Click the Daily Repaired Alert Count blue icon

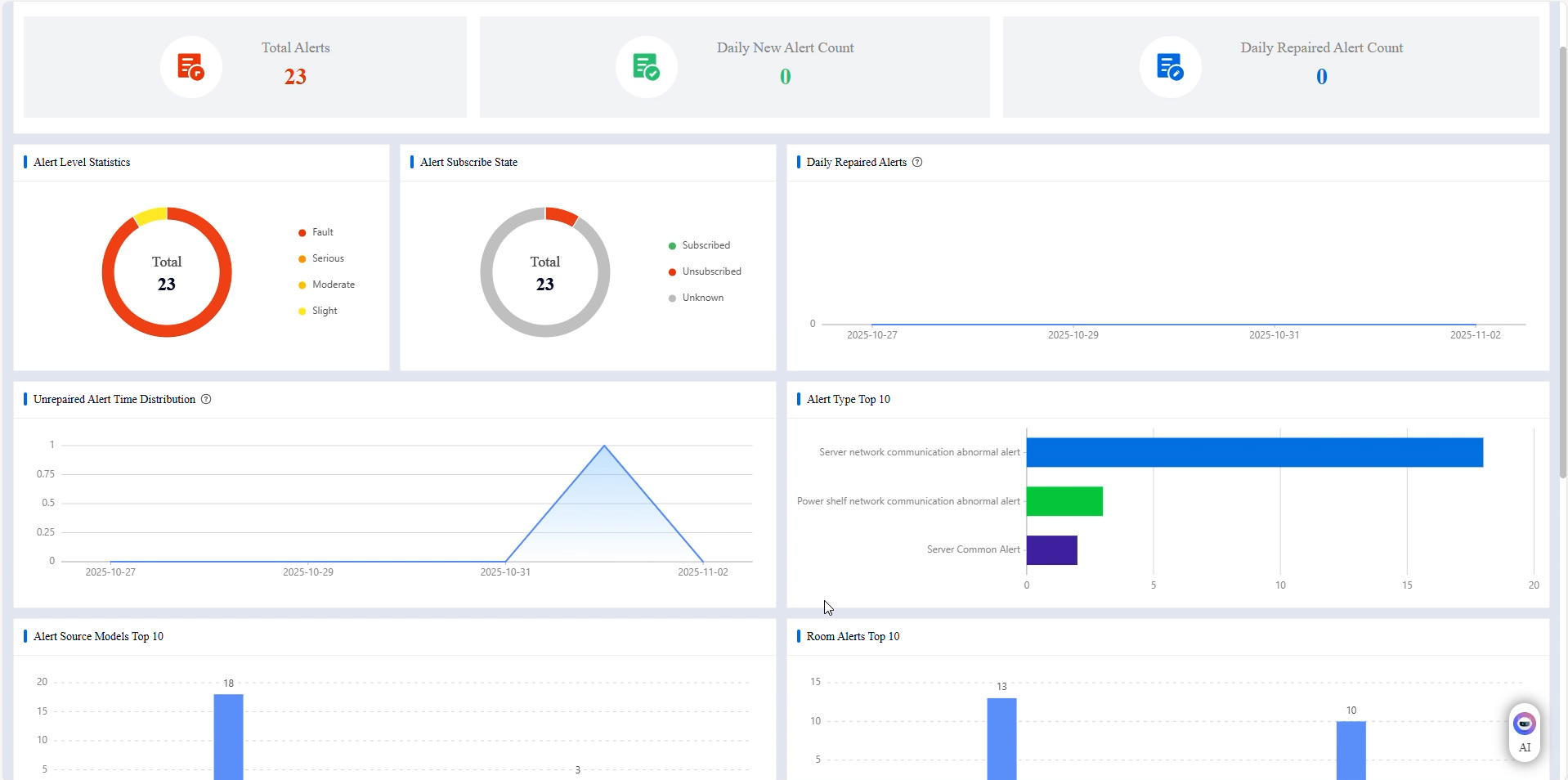(x=1170, y=67)
